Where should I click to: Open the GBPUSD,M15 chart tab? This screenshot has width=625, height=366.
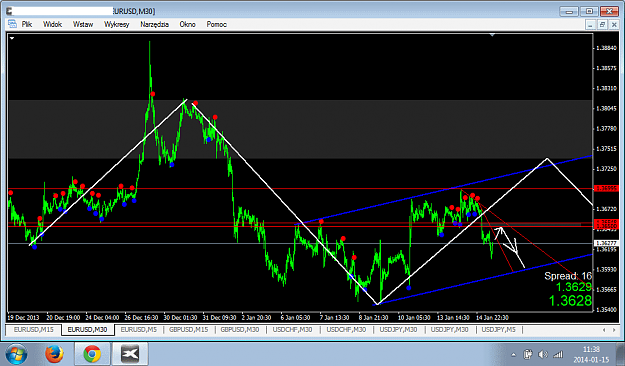[188, 330]
